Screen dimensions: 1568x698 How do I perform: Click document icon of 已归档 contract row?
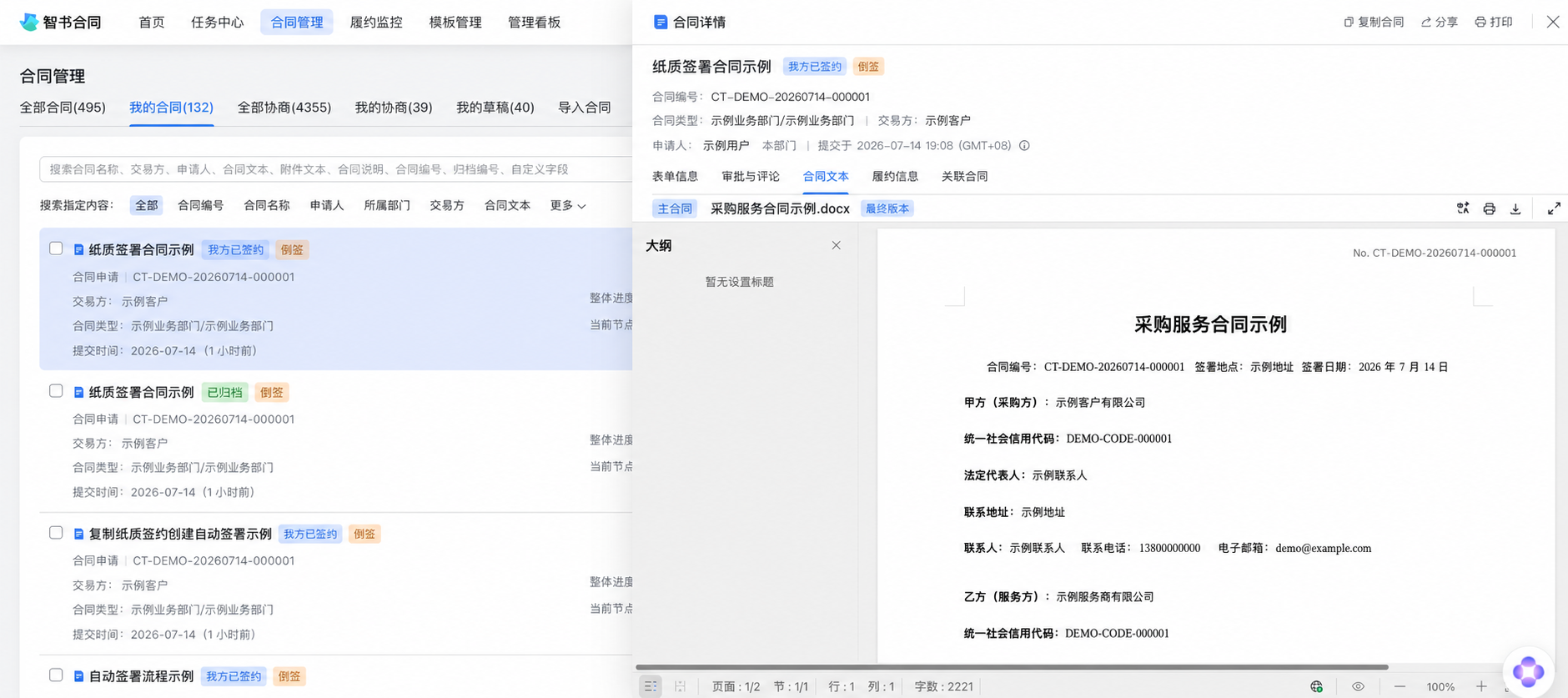78,392
